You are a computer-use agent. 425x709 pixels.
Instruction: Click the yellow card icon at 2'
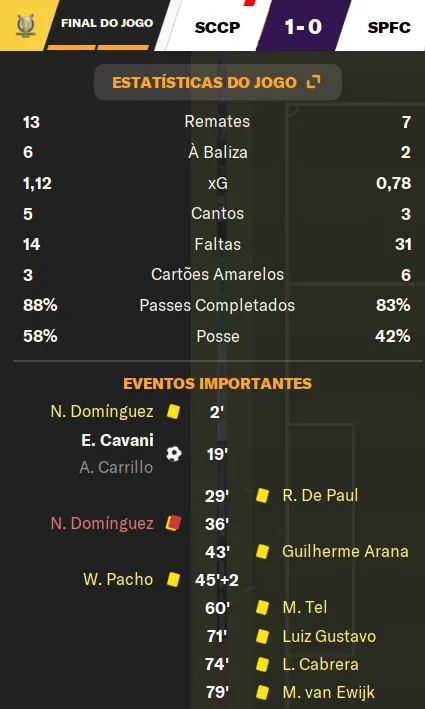tap(174, 411)
